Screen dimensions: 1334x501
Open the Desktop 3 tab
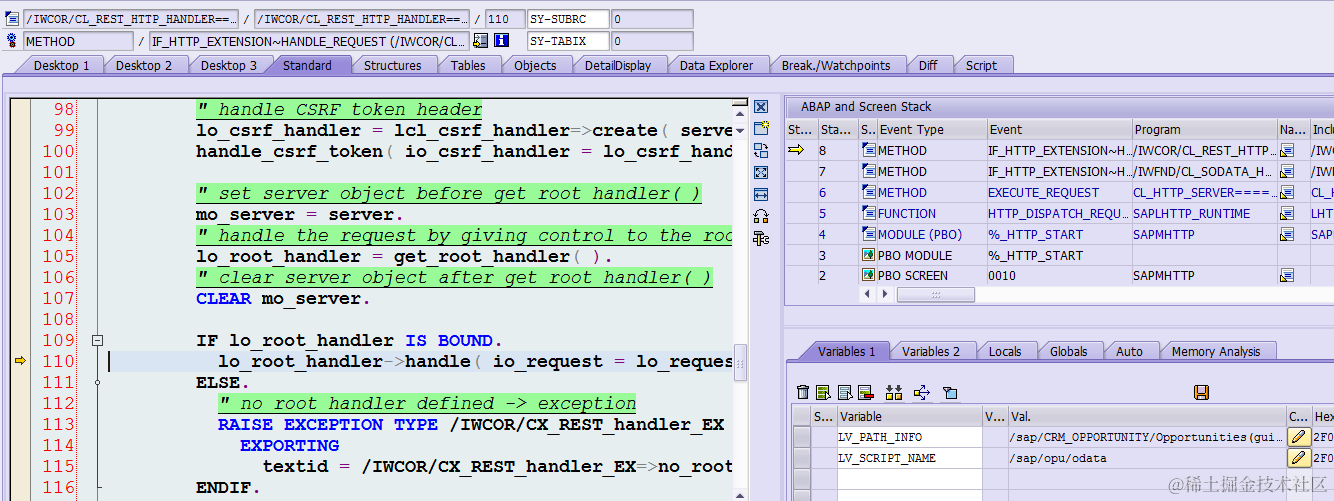pyautogui.click(x=228, y=65)
